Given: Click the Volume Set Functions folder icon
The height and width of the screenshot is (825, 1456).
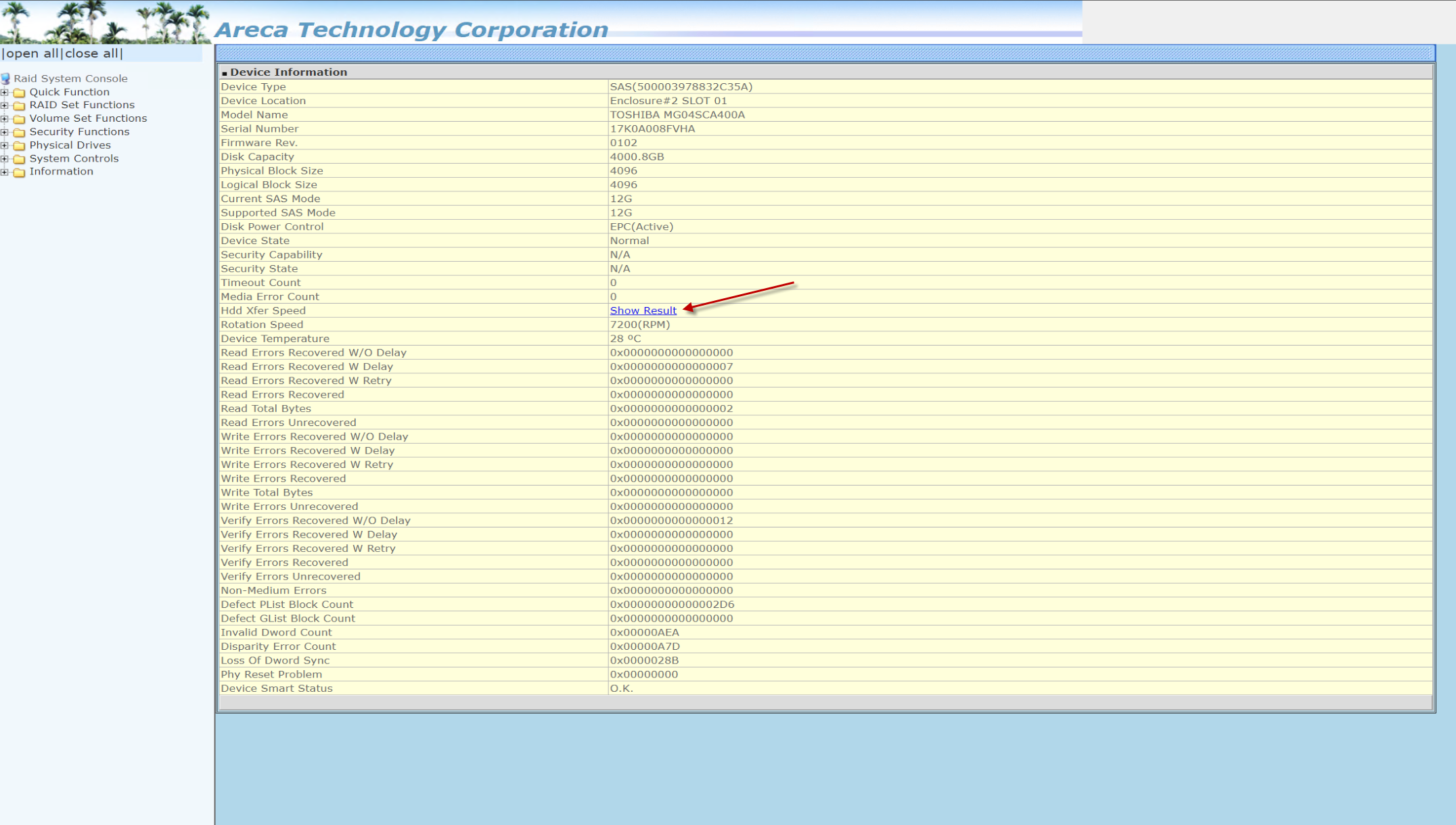Looking at the screenshot, I should tap(20, 119).
